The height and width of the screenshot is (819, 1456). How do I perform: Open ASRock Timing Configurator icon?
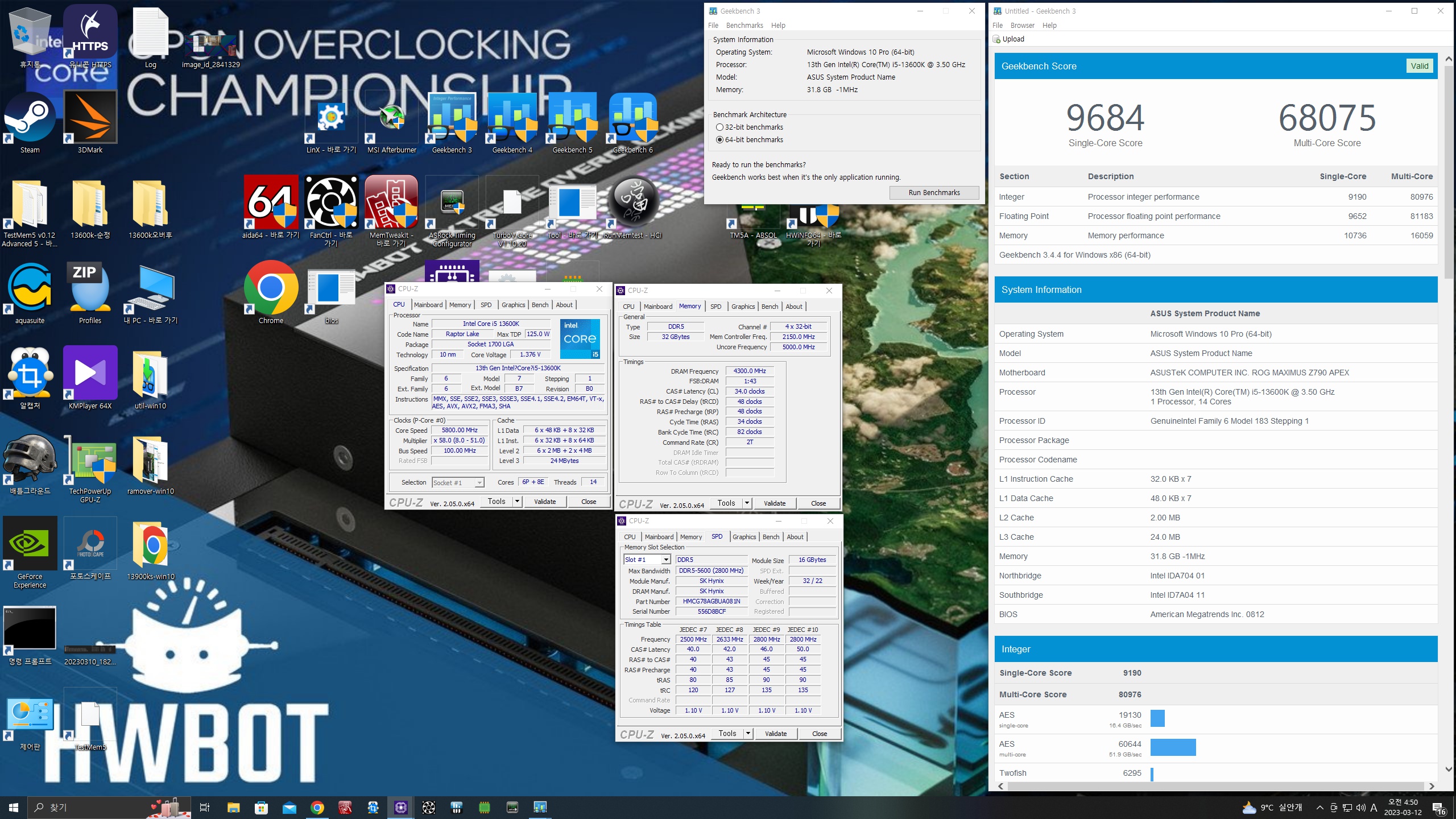tap(452, 210)
